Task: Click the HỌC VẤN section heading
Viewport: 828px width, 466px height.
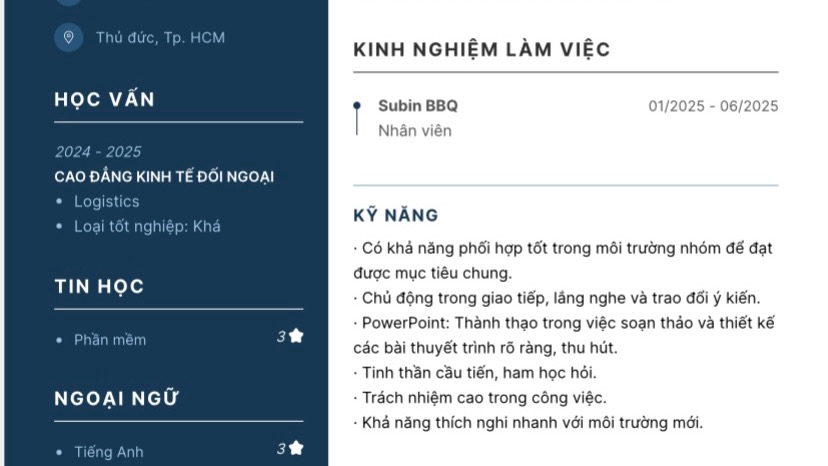Action: [x=105, y=99]
